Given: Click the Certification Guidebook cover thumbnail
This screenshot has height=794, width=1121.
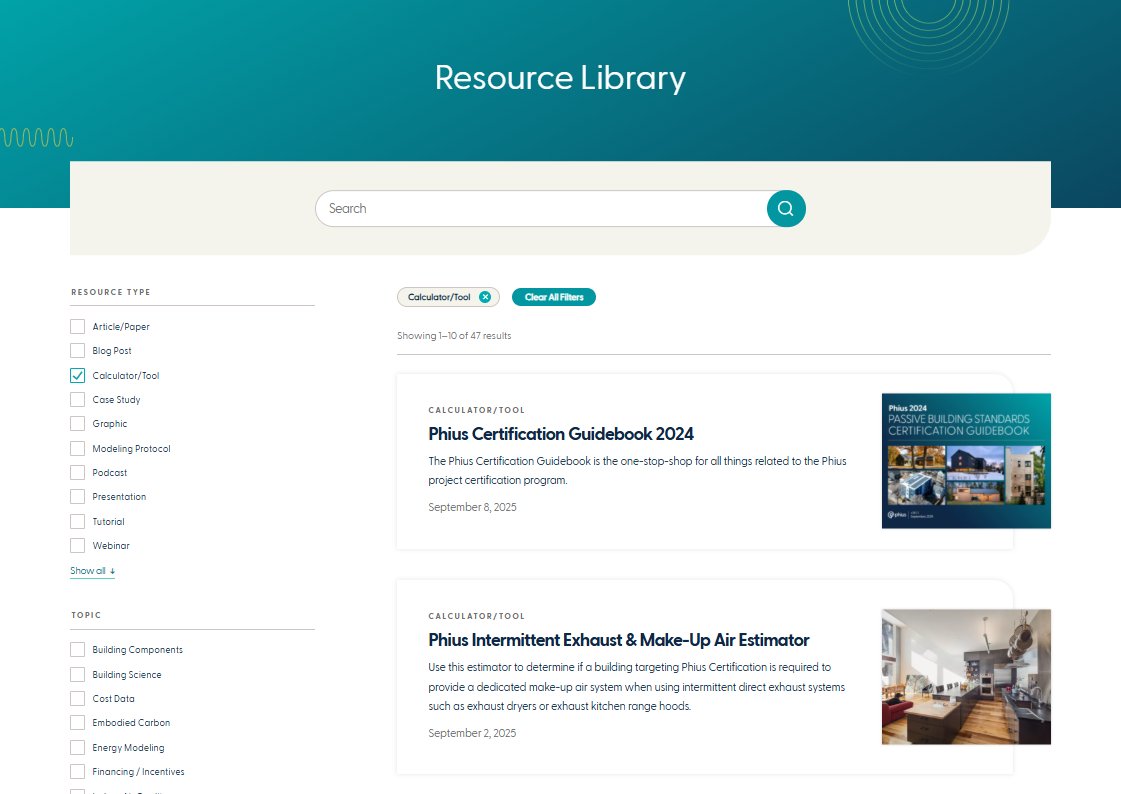Looking at the screenshot, I should click(965, 460).
